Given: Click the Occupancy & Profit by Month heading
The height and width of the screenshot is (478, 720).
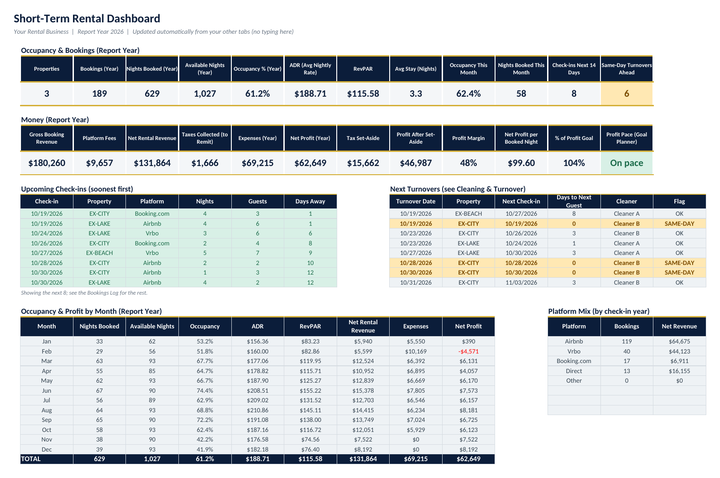Looking at the screenshot, I should pos(91,311).
